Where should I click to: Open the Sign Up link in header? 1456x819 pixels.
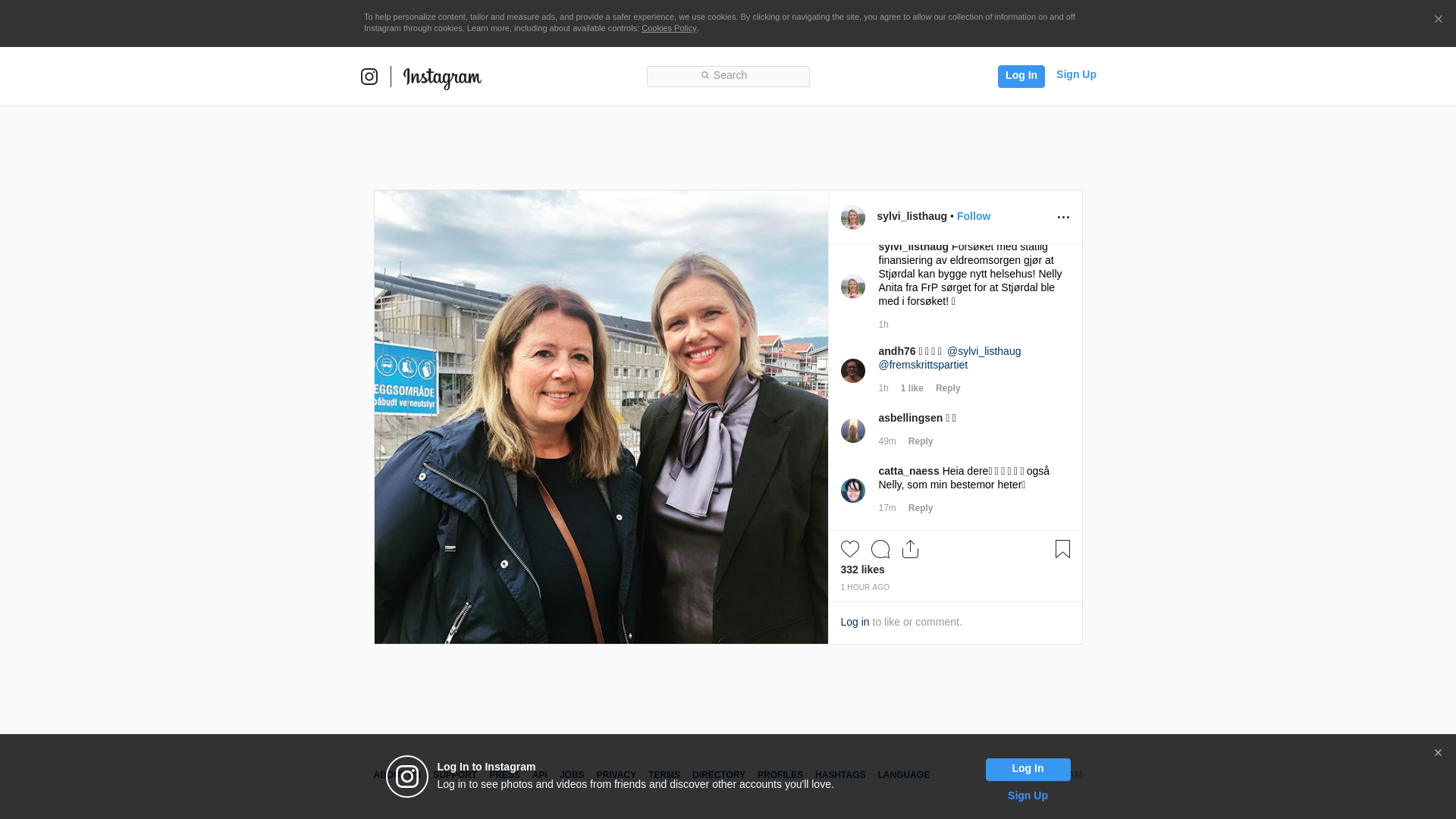pos(1076,74)
